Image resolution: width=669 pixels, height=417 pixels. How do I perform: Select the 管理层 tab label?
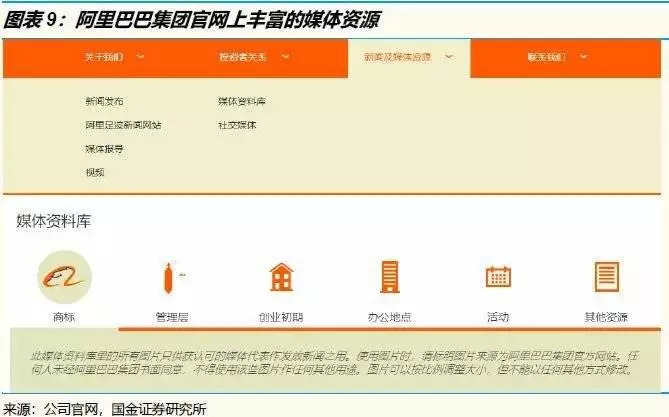(172, 317)
